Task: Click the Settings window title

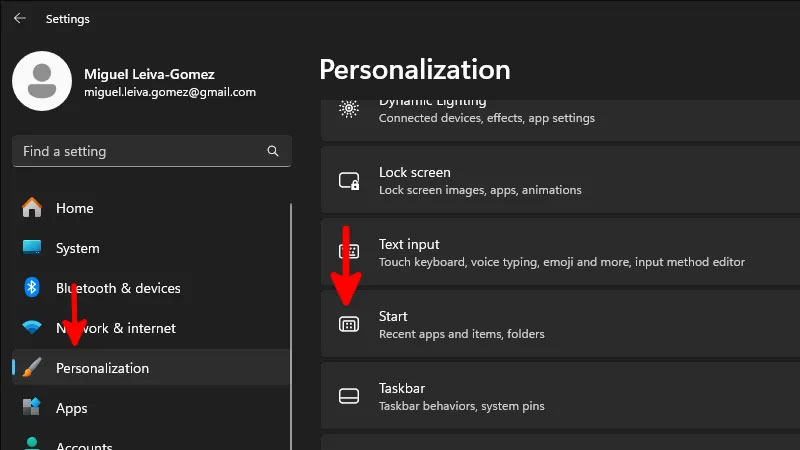Action: pyautogui.click(x=67, y=19)
